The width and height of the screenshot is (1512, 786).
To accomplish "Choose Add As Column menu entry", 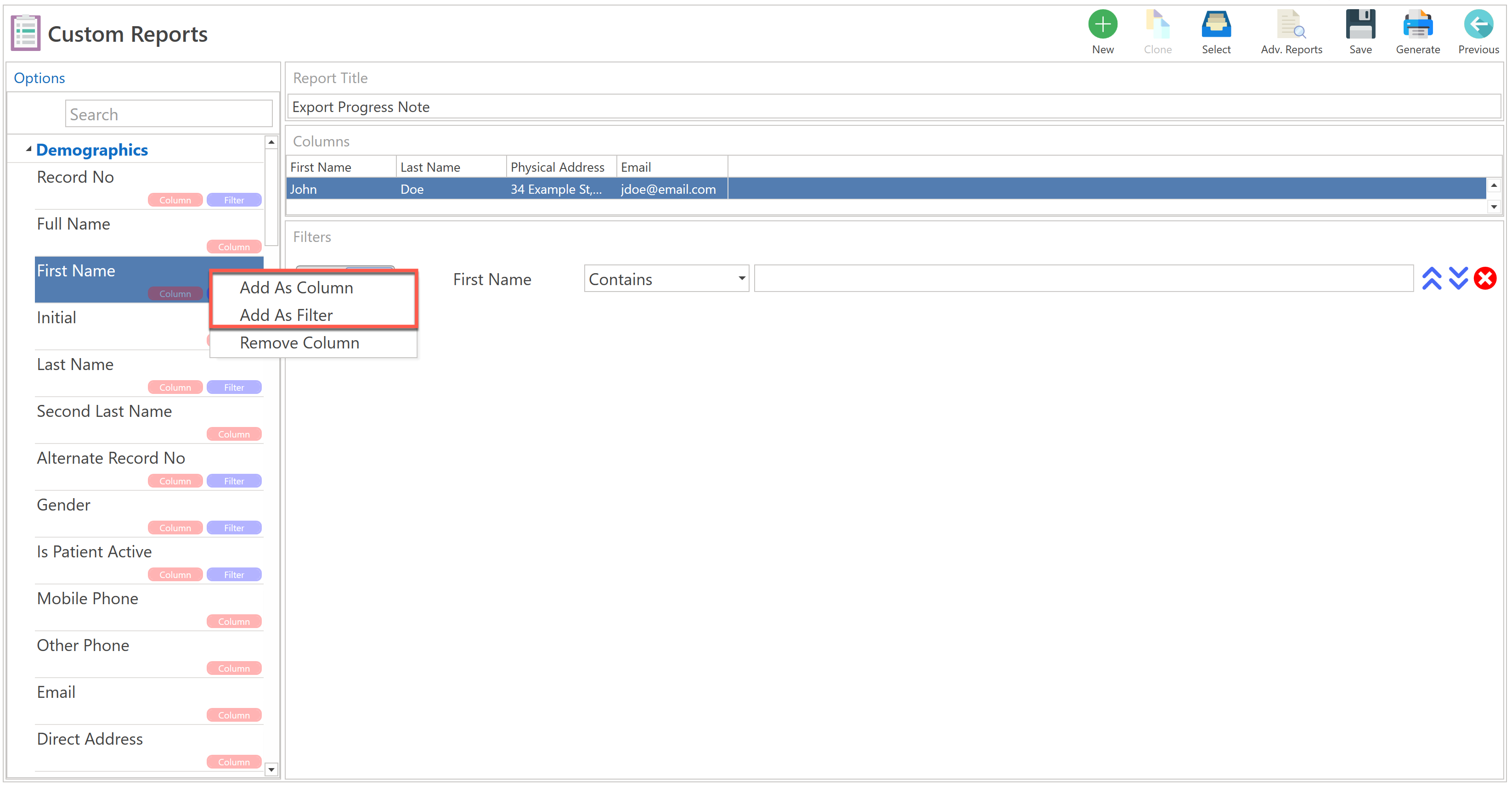I will coord(296,287).
